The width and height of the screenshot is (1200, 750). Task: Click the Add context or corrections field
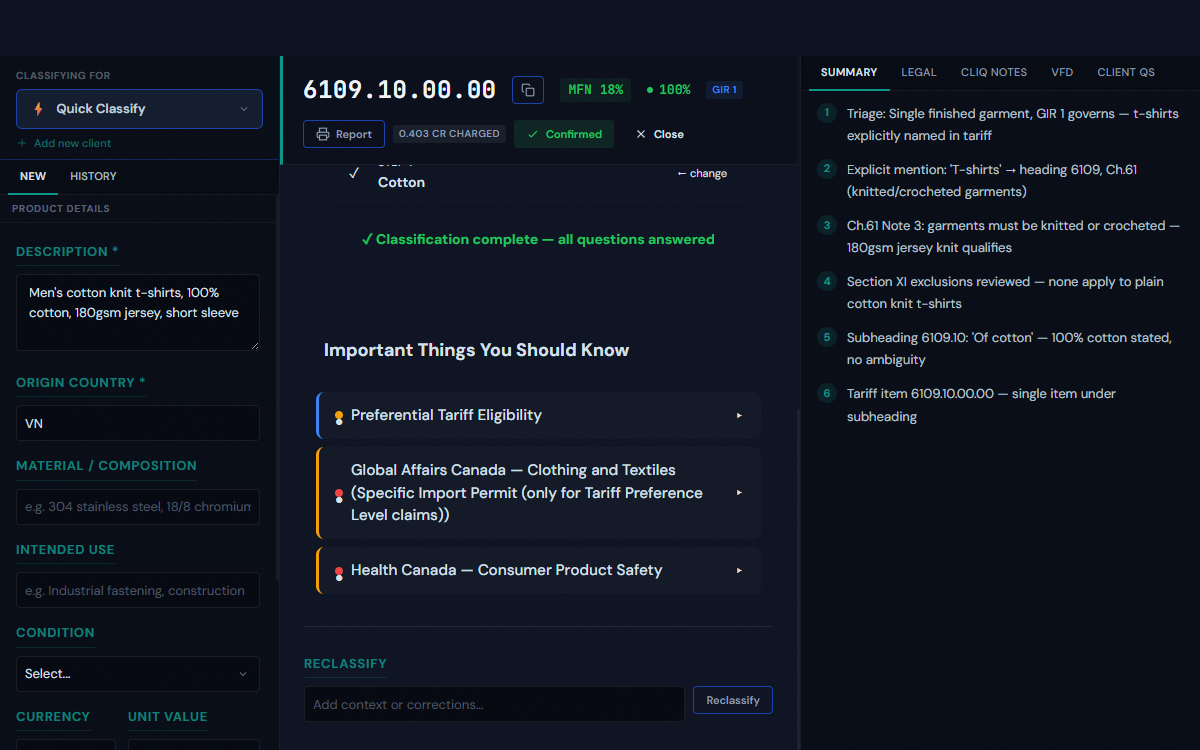coord(494,704)
